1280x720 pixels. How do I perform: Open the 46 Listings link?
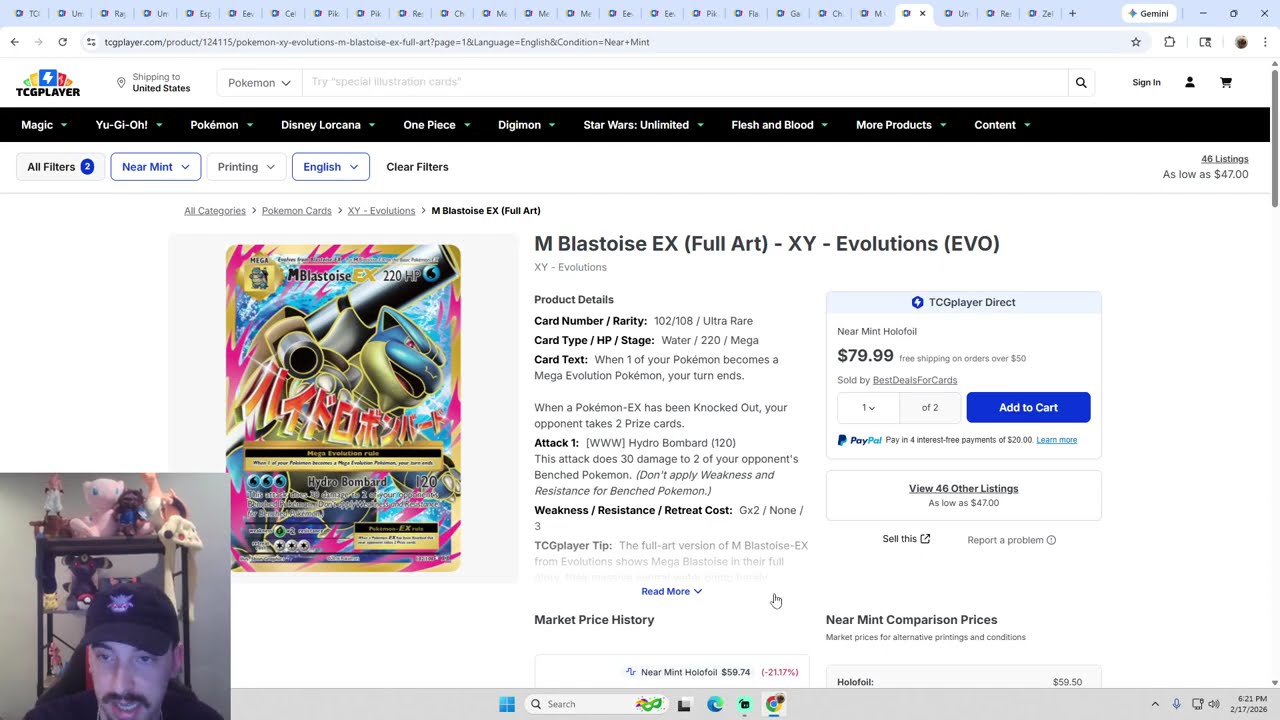[1224, 159]
